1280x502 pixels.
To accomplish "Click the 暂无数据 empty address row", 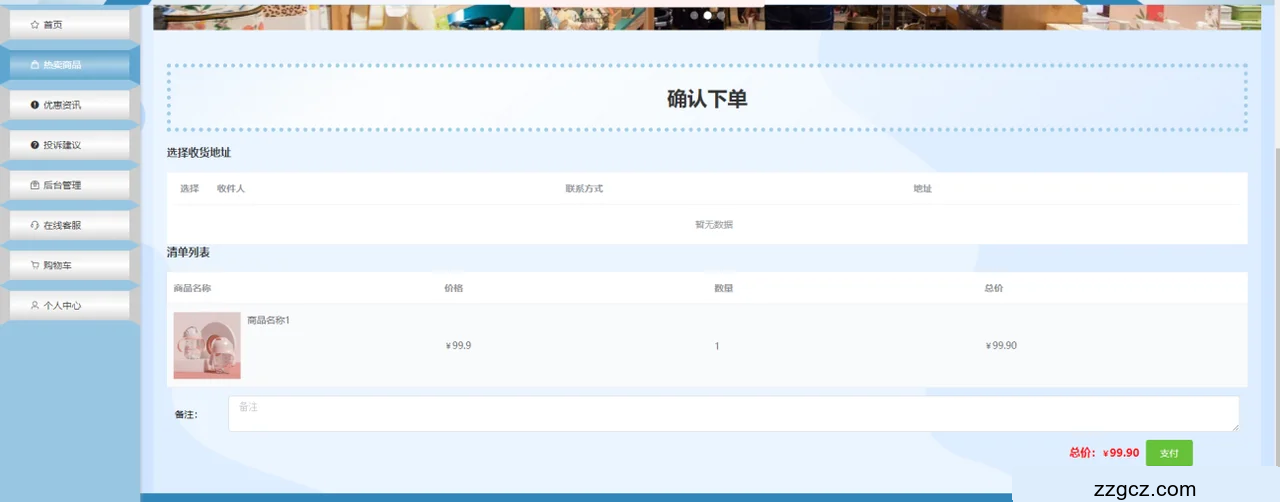I will (713, 225).
